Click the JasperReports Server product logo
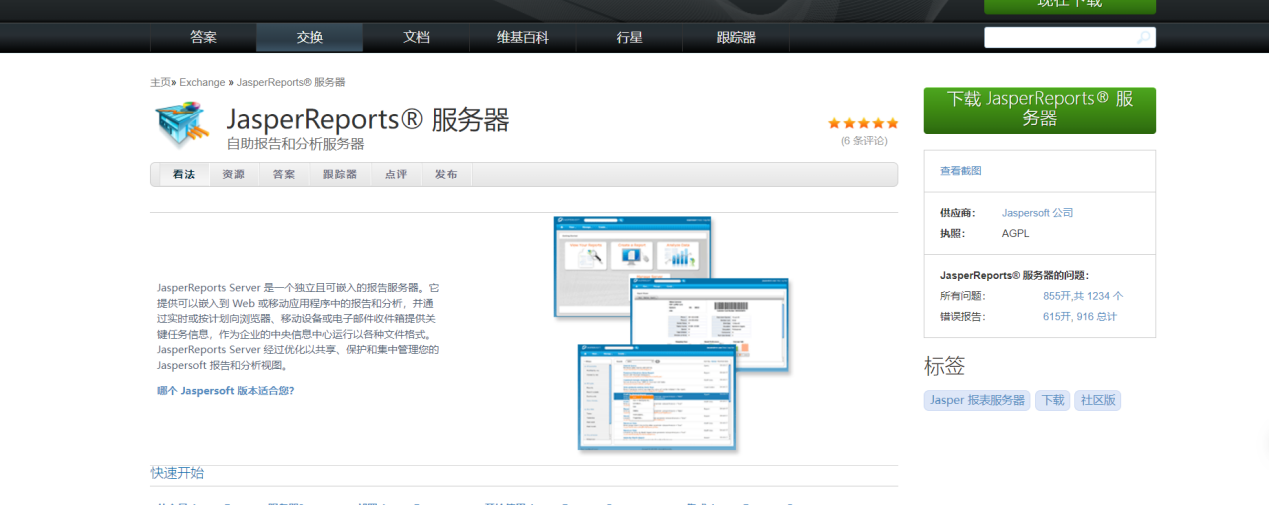 coord(183,125)
